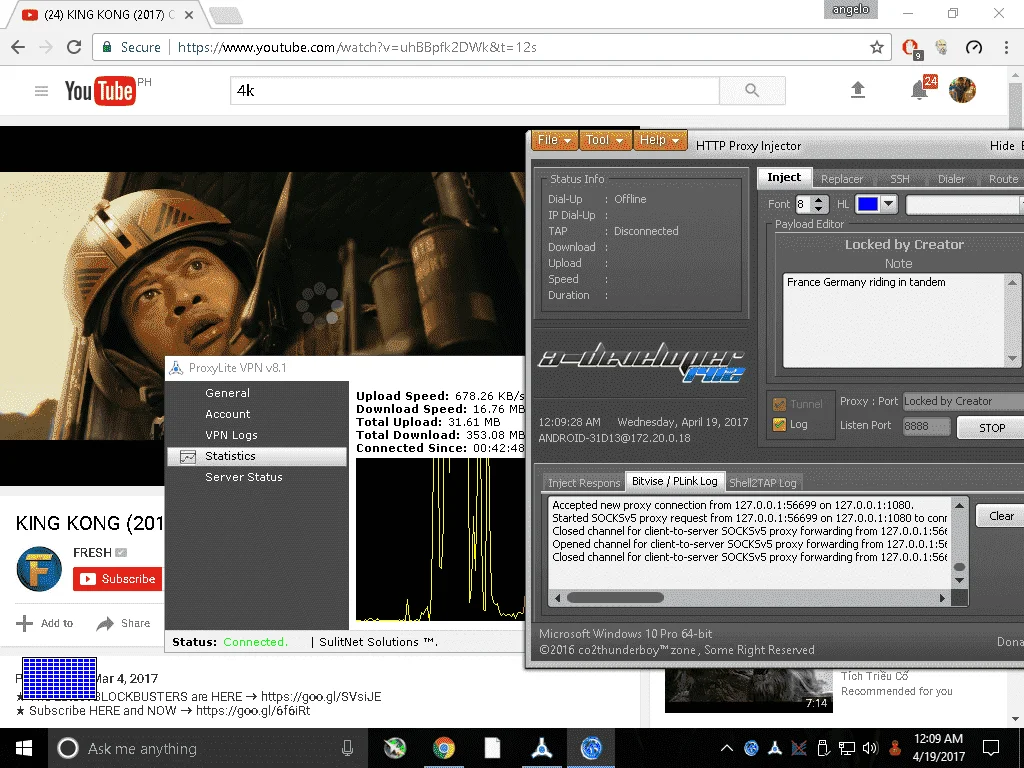Open the blank document taskbar icon
Screen dimensions: 1024x768
tap(492, 748)
